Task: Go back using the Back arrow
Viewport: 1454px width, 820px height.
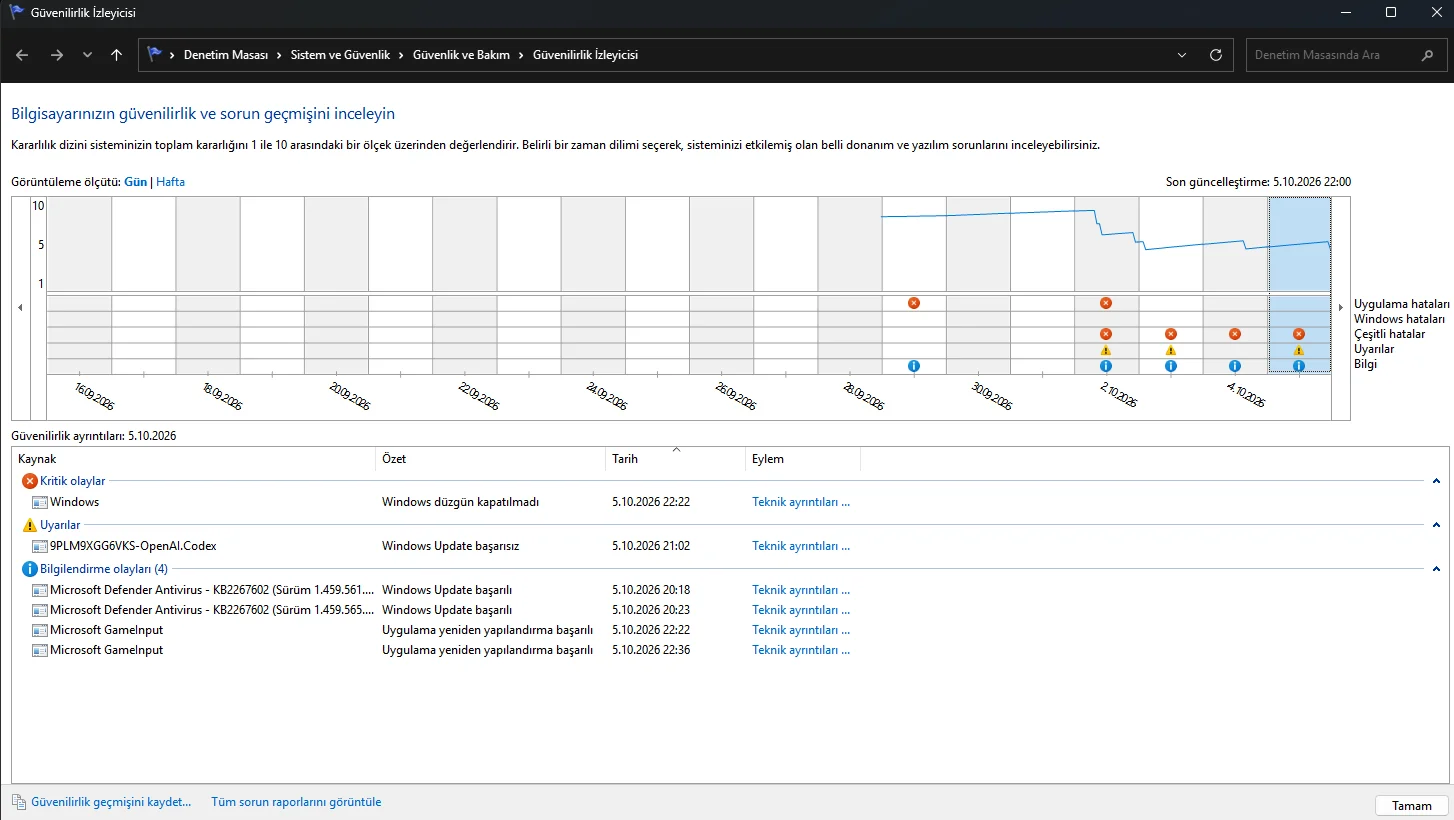Action: [x=23, y=55]
